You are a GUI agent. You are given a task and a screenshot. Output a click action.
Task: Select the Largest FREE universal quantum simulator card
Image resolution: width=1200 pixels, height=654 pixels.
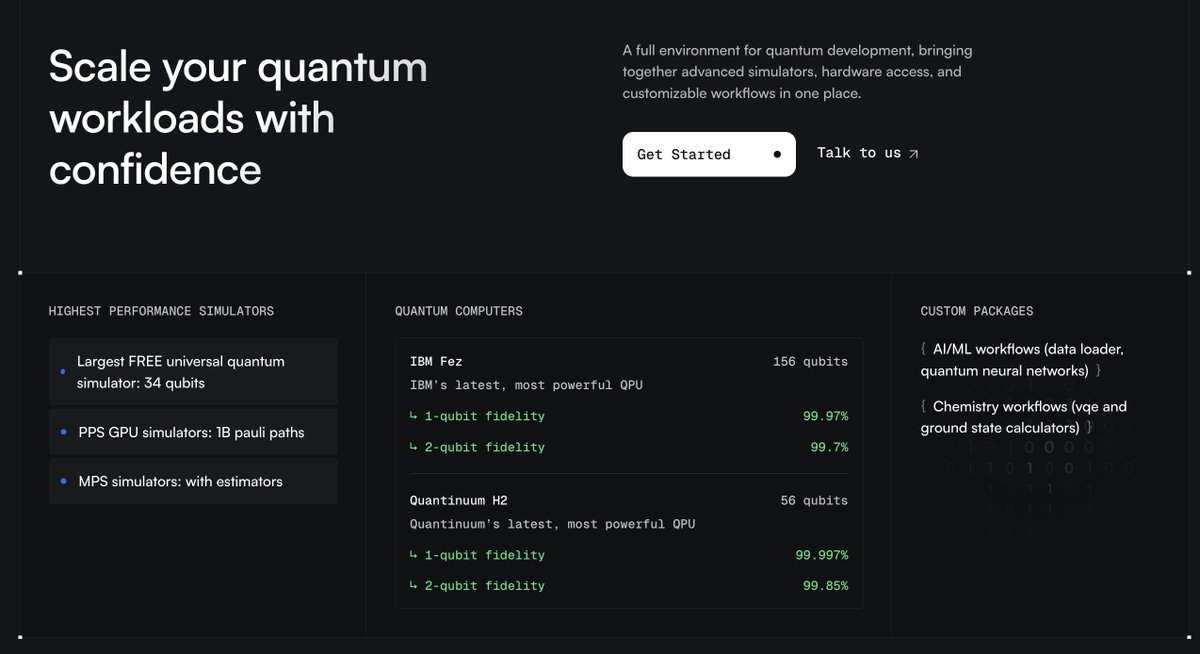(193, 372)
